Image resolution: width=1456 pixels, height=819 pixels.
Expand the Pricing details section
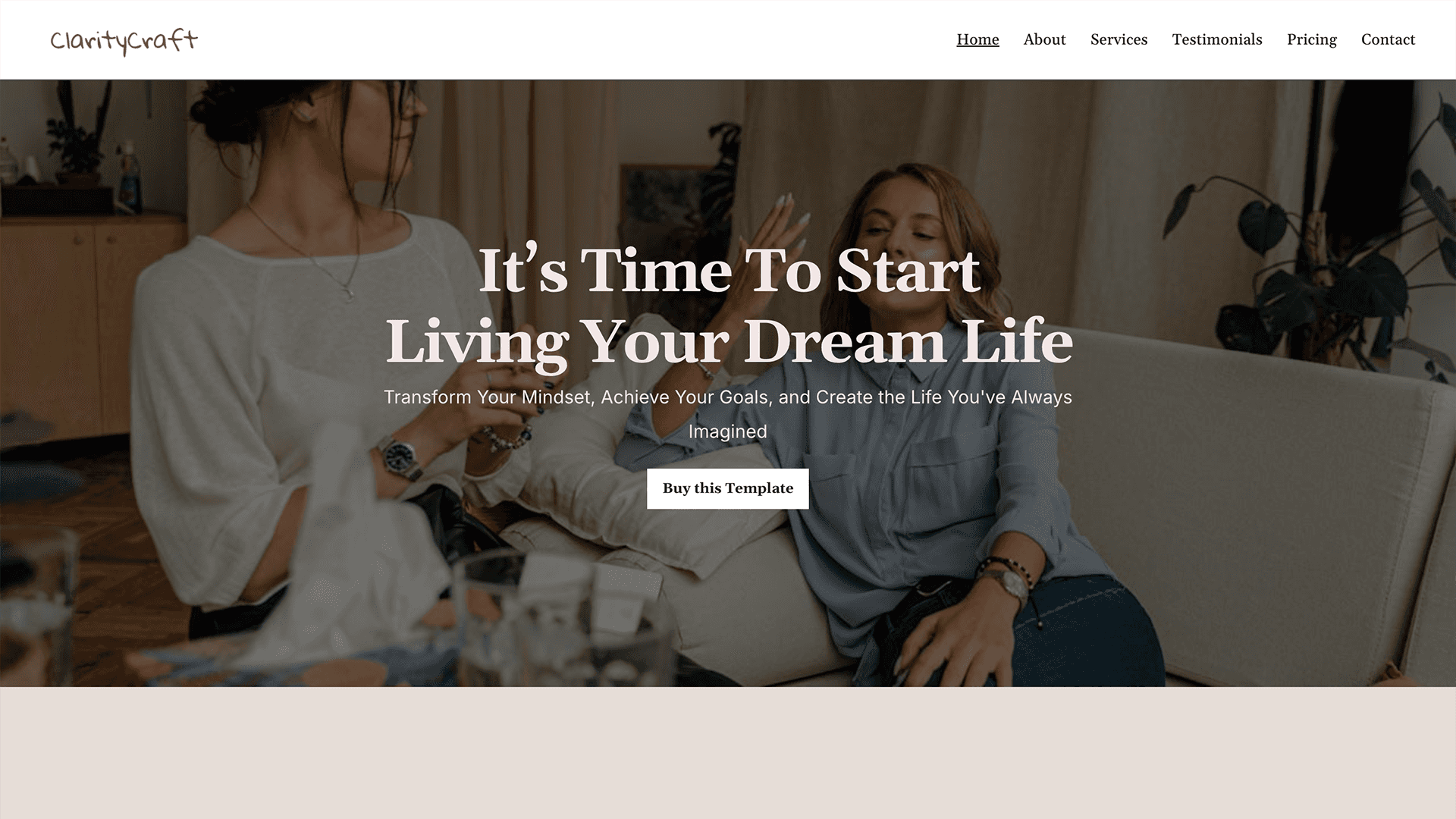[1312, 40]
